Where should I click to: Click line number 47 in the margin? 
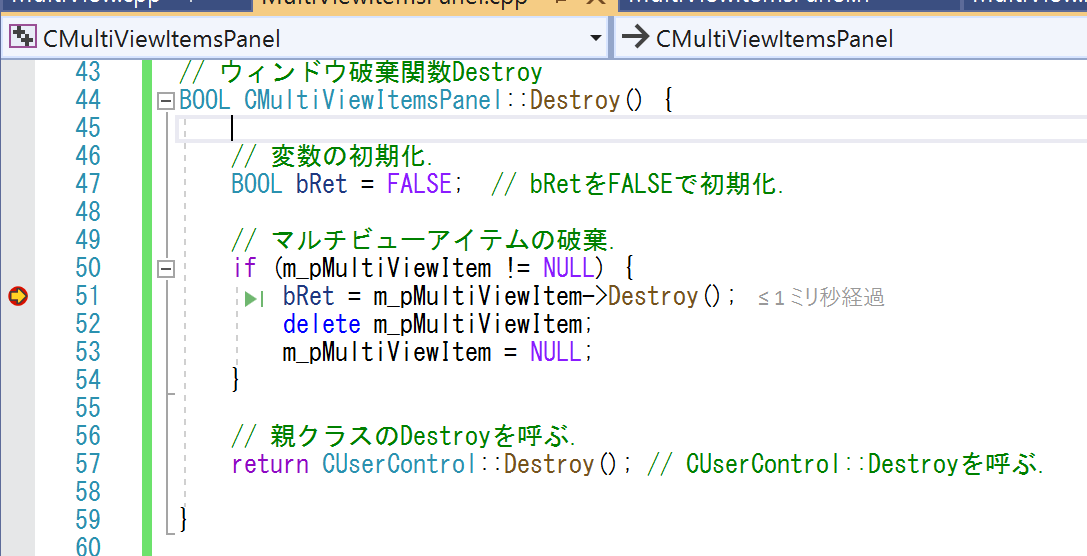87,184
